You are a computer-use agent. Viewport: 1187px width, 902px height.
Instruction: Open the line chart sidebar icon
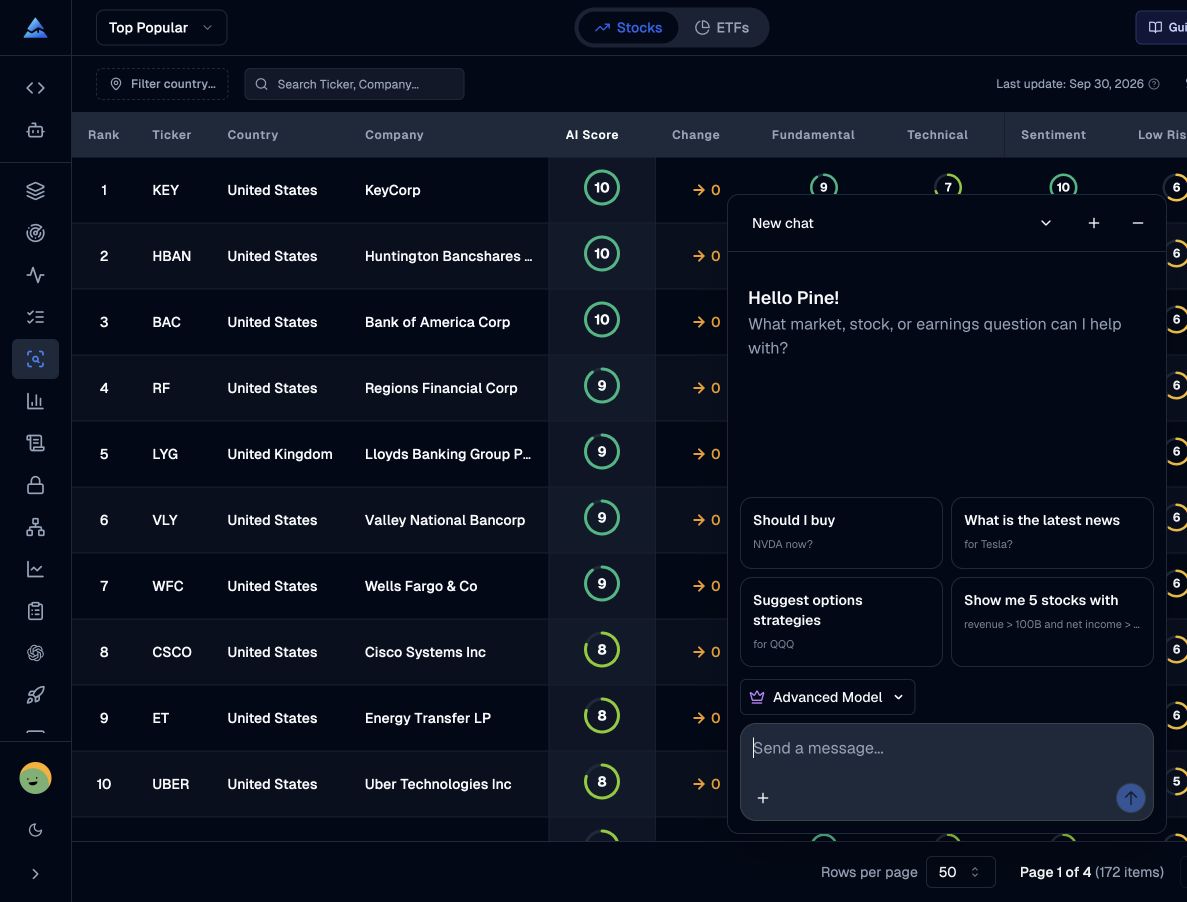tap(36, 569)
